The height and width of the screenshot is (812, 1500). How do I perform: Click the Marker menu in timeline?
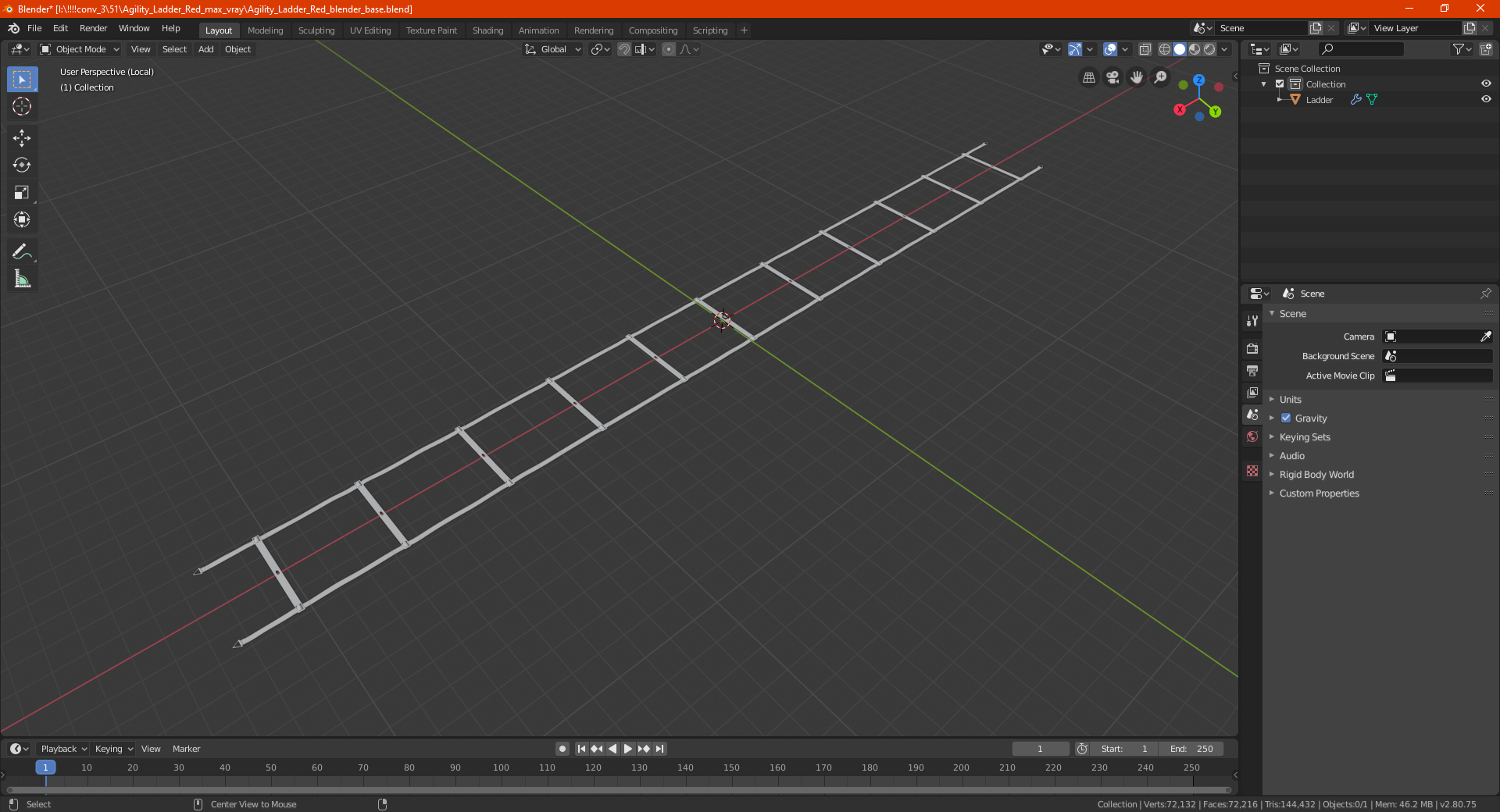point(186,749)
